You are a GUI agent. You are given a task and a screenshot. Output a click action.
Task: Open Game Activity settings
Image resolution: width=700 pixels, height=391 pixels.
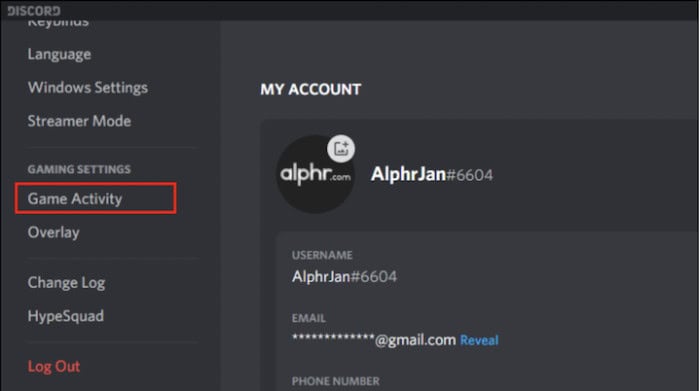[96, 198]
